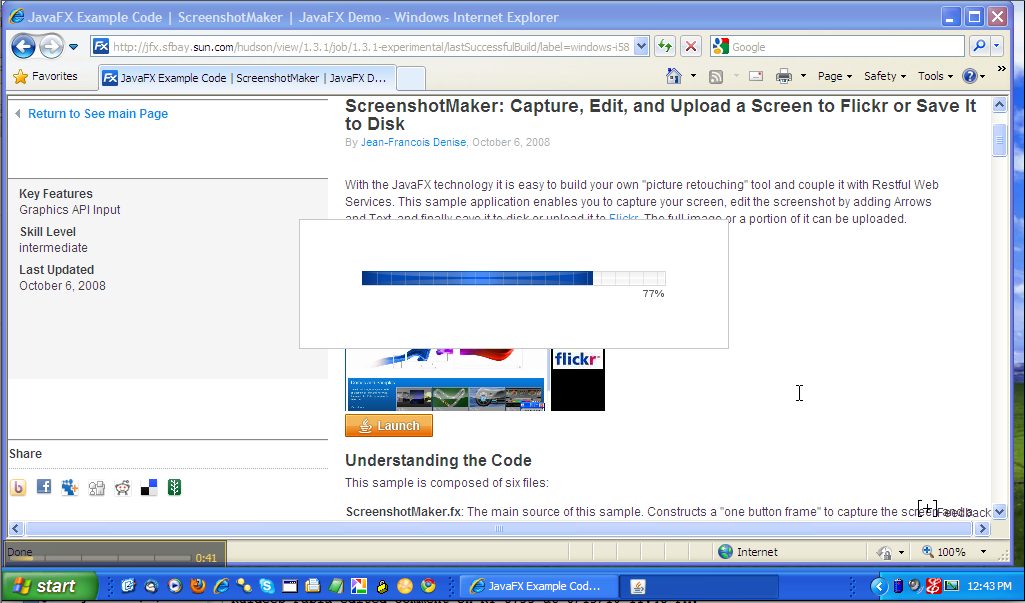Share the page on Facebook
This screenshot has height=603, width=1025.
pos(44,487)
